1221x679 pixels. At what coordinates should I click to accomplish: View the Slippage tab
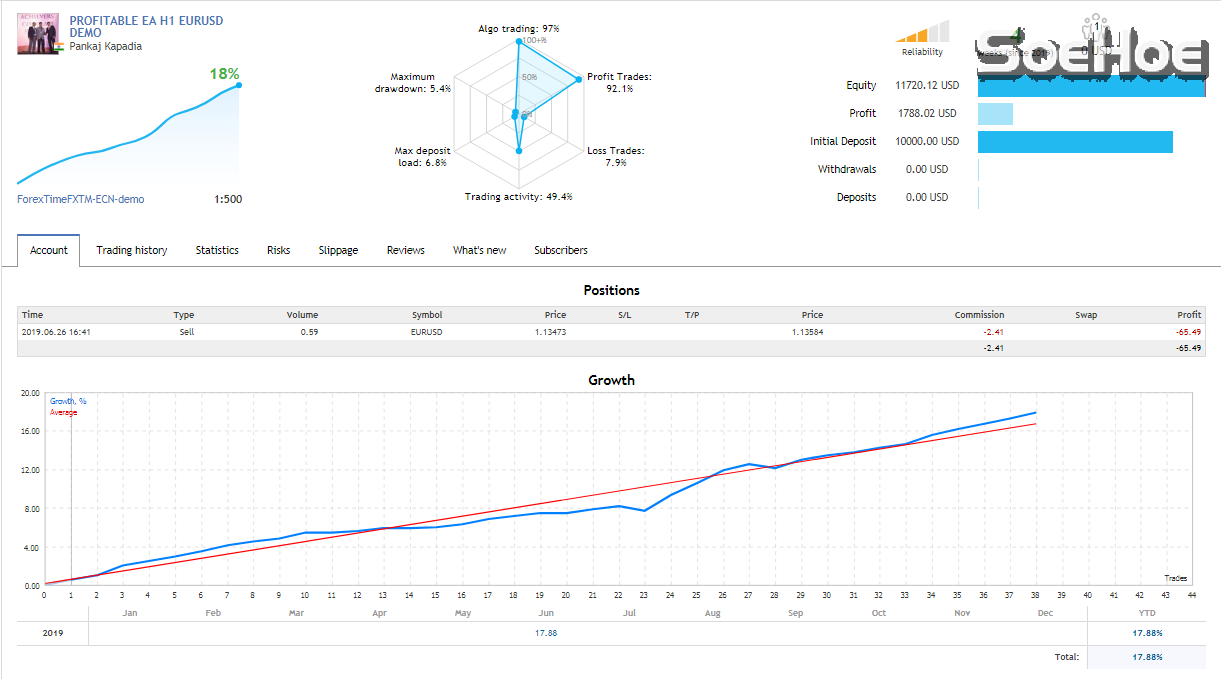337,250
